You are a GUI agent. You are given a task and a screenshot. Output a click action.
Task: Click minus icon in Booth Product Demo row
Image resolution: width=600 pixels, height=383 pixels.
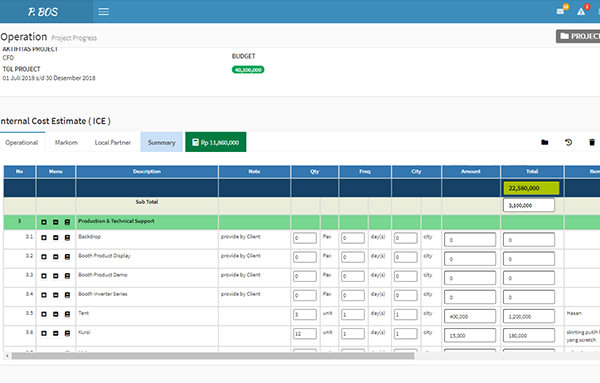point(55,276)
